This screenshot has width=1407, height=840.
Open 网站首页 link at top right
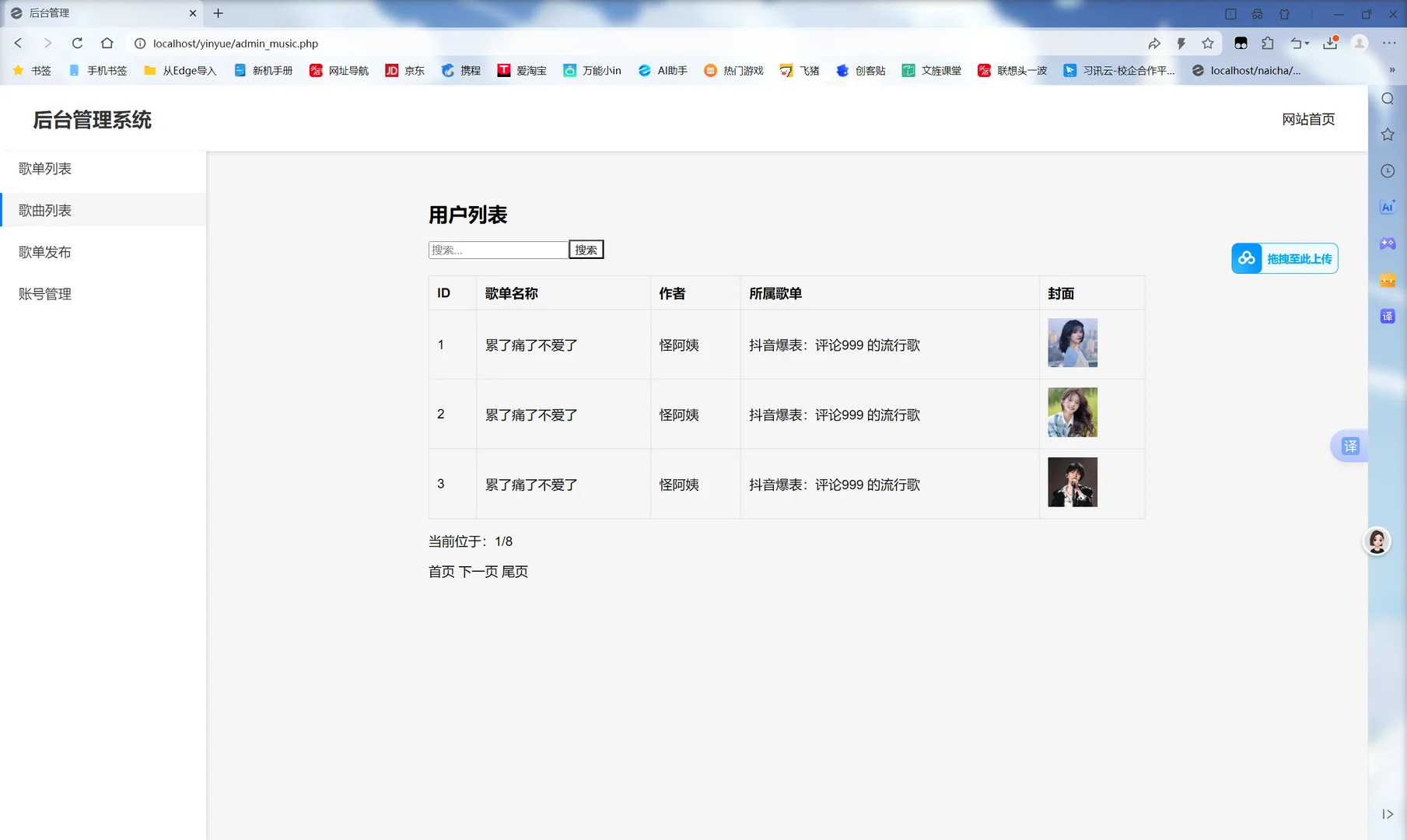[1308, 119]
